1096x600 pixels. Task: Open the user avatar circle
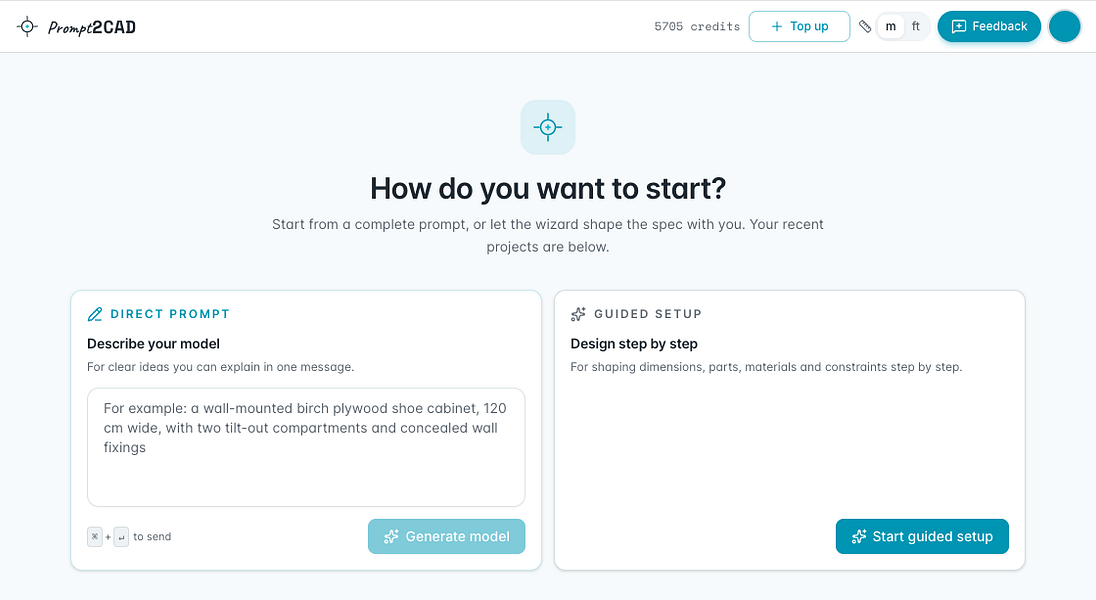coord(1065,27)
